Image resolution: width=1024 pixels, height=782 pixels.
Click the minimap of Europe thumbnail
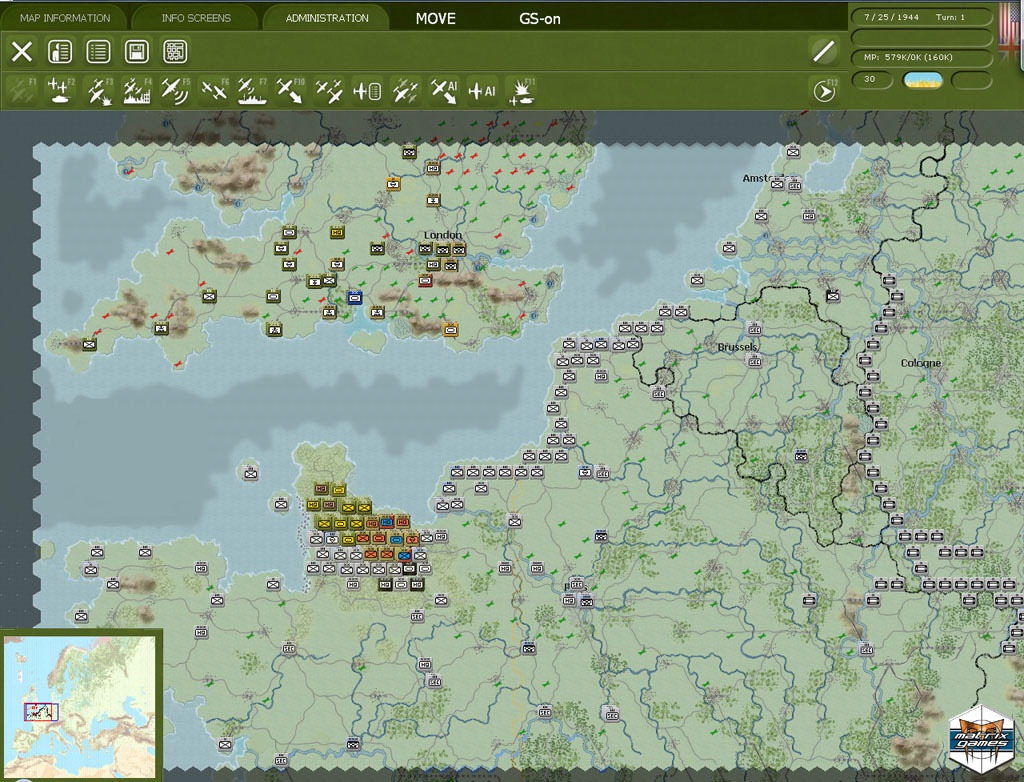[80, 705]
